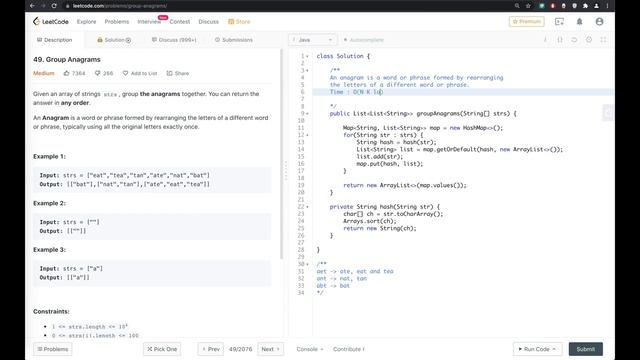
Task: Open Interview menu item
Action: (x=149, y=22)
